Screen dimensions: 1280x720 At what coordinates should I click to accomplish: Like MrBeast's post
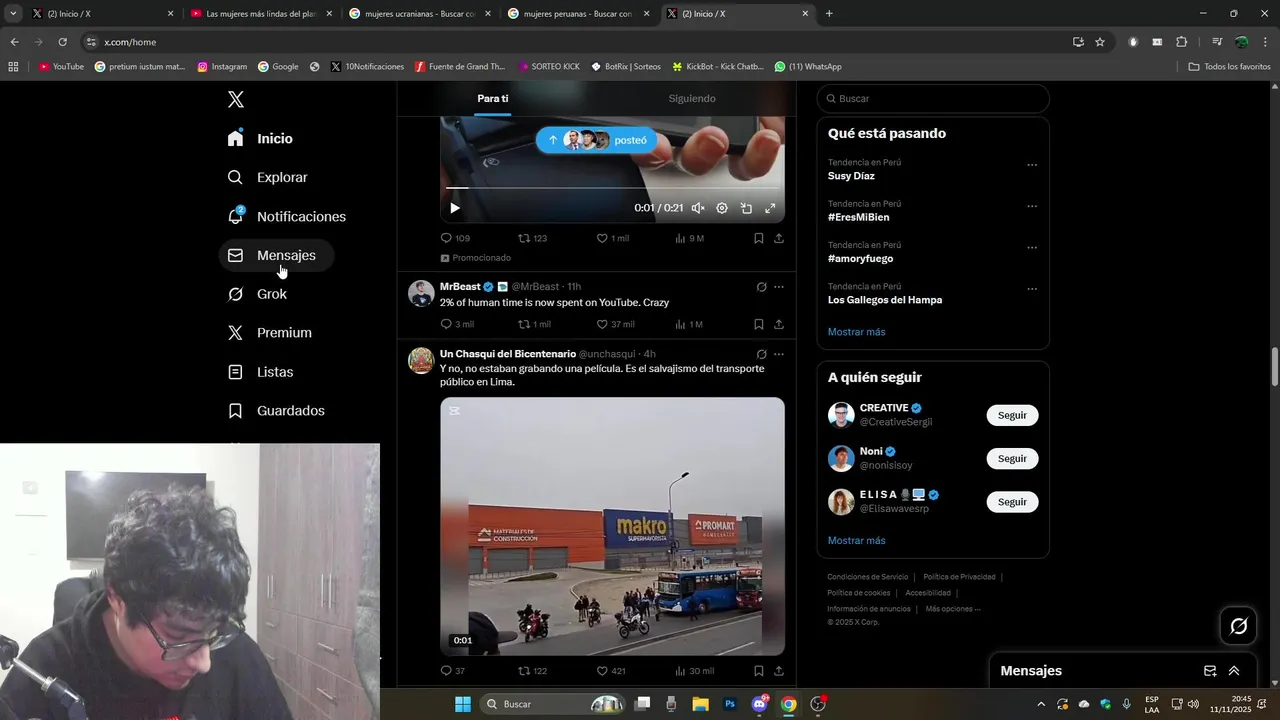click(x=615, y=324)
